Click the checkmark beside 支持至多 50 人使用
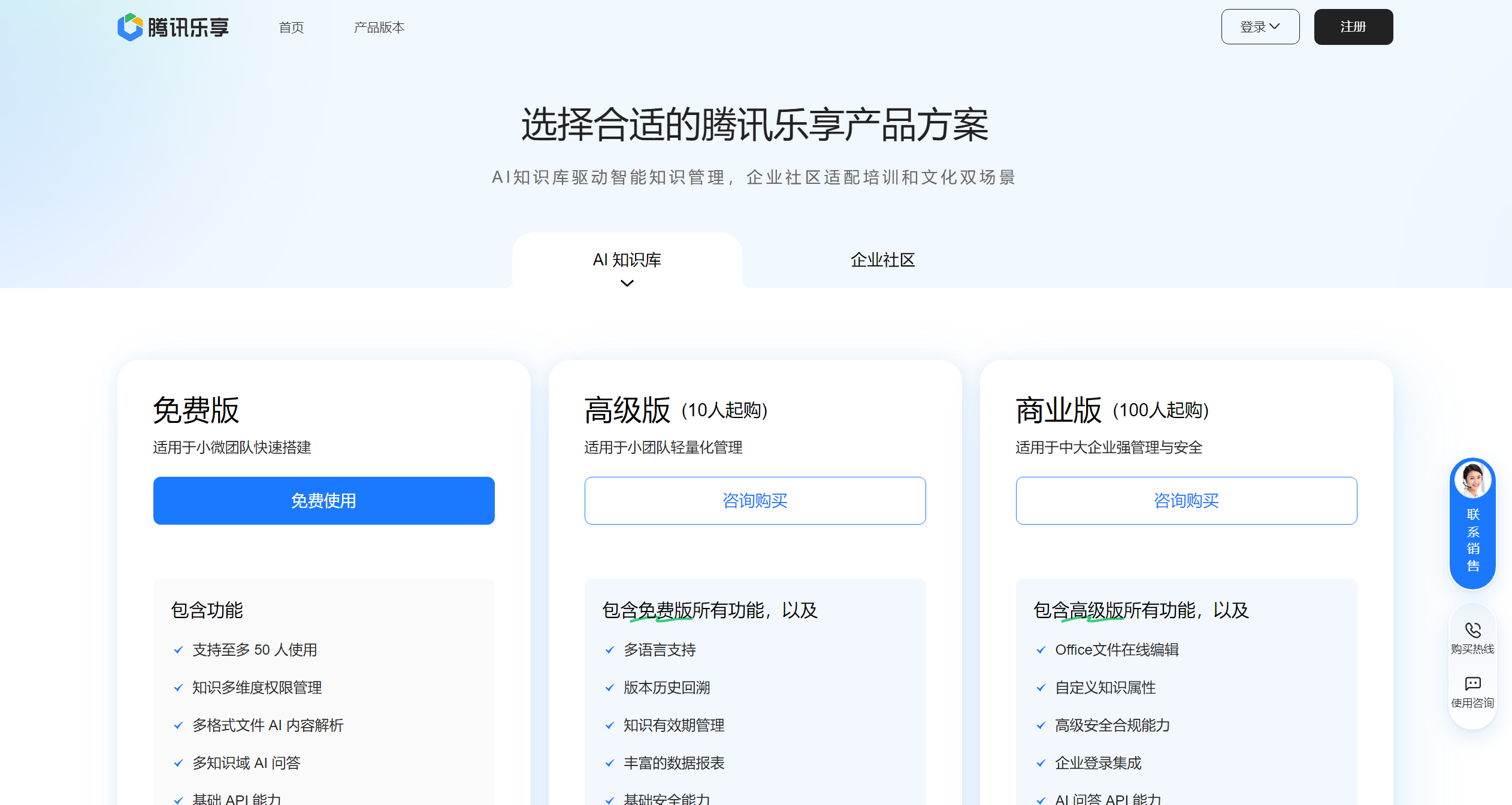This screenshot has width=1512, height=805. click(177, 650)
